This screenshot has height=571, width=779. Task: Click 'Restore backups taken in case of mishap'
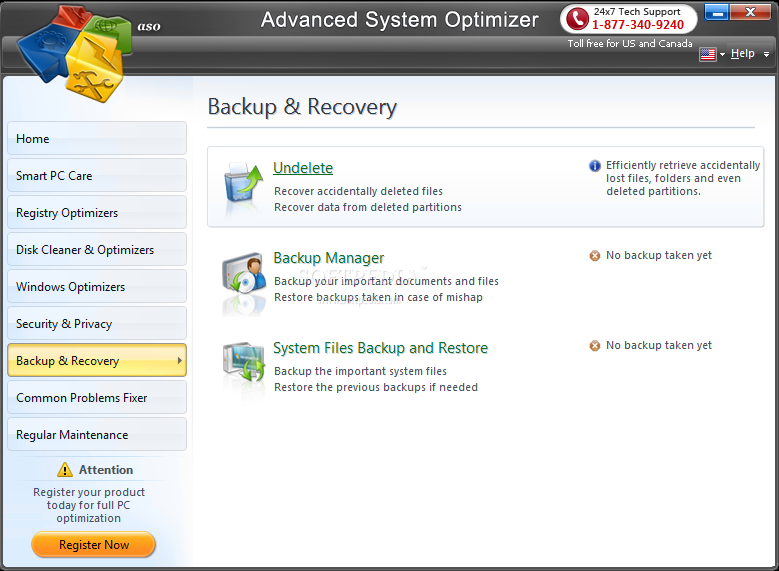(378, 297)
